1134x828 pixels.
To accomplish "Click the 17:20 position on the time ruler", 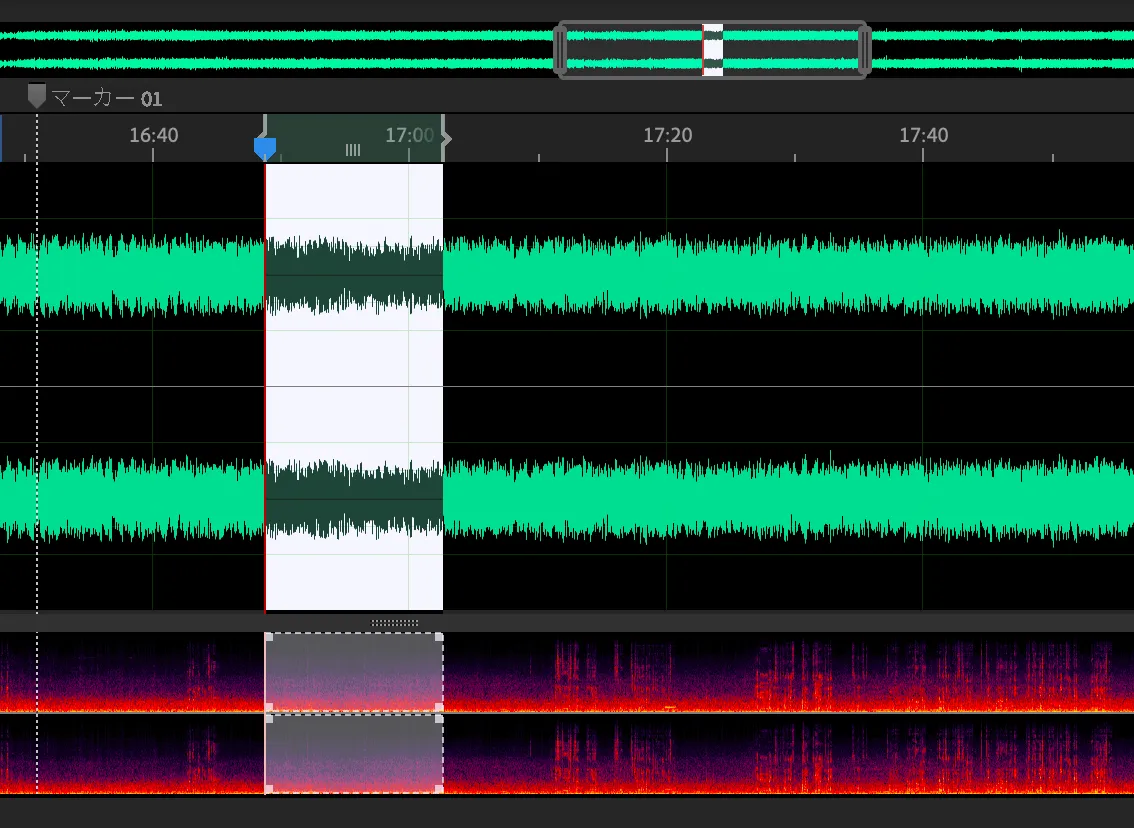I will tap(667, 135).
